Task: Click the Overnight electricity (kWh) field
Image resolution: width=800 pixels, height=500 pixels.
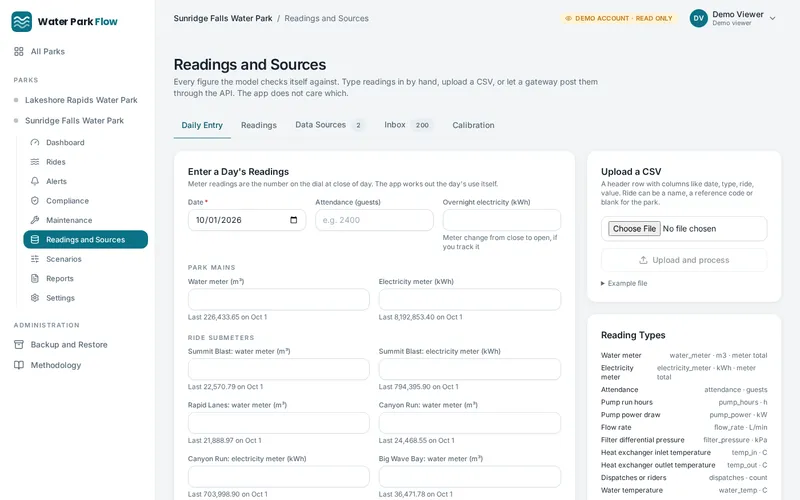Action: coord(502,220)
